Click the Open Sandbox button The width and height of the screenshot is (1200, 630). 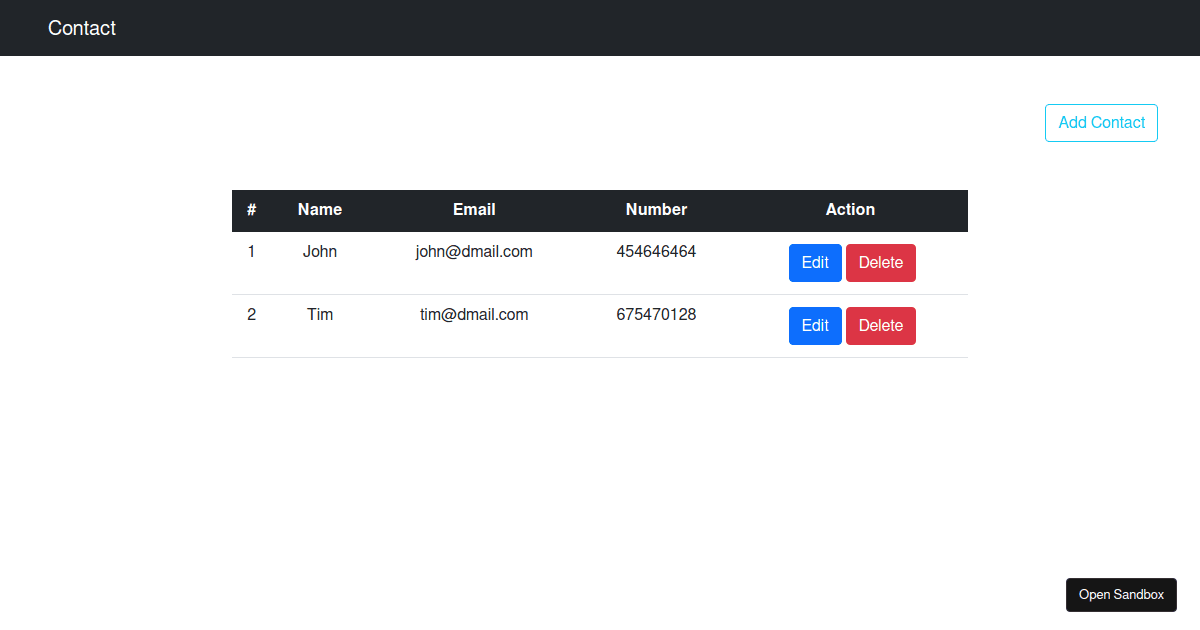pos(1121,594)
